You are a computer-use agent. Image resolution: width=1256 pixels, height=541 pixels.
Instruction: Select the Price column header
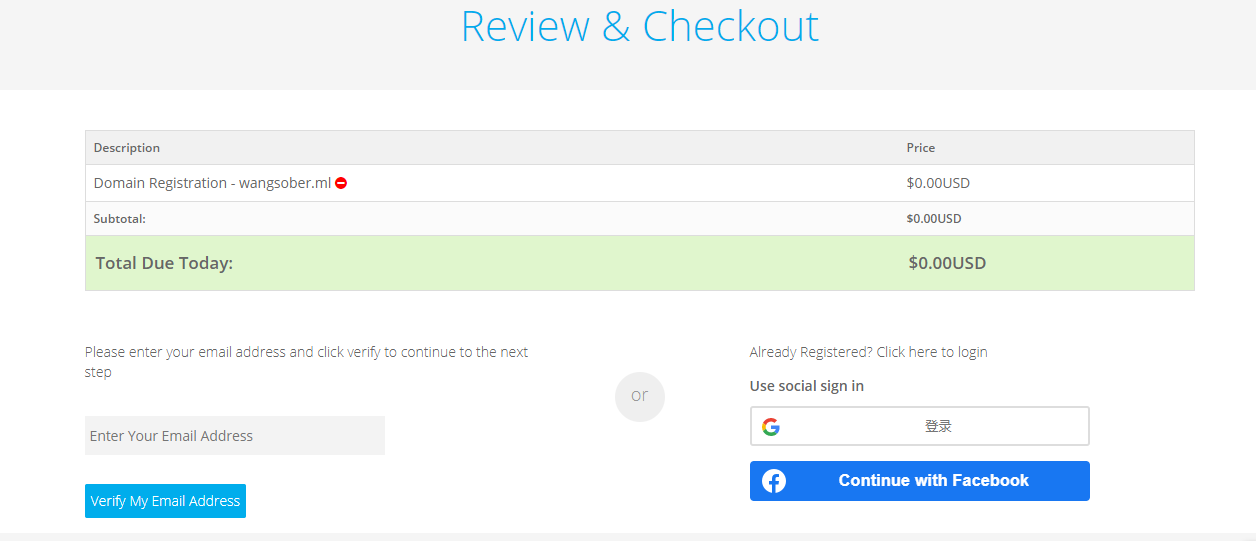click(921, 148)
